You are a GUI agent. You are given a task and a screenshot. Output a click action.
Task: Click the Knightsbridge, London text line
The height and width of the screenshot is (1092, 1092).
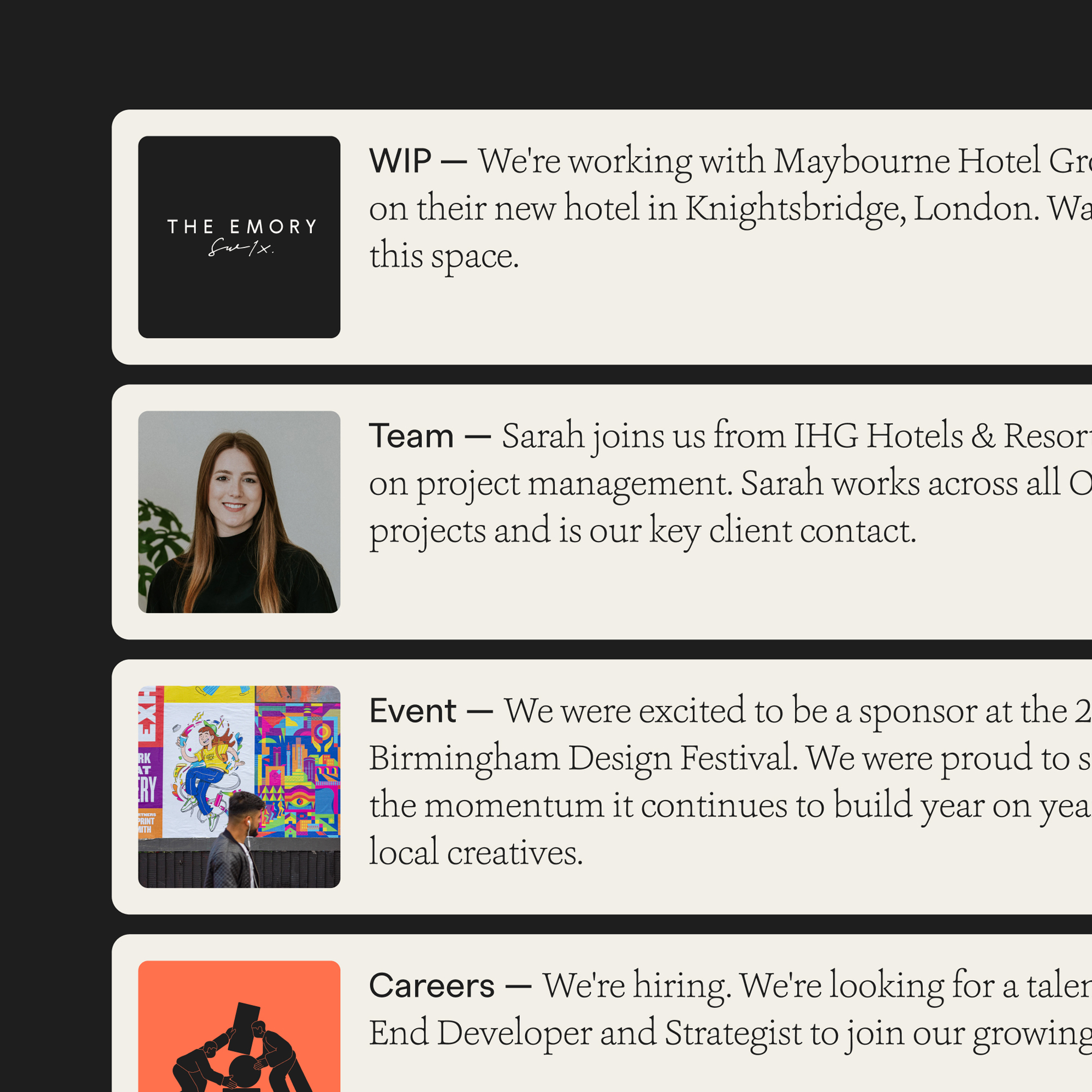pos(729,209)
